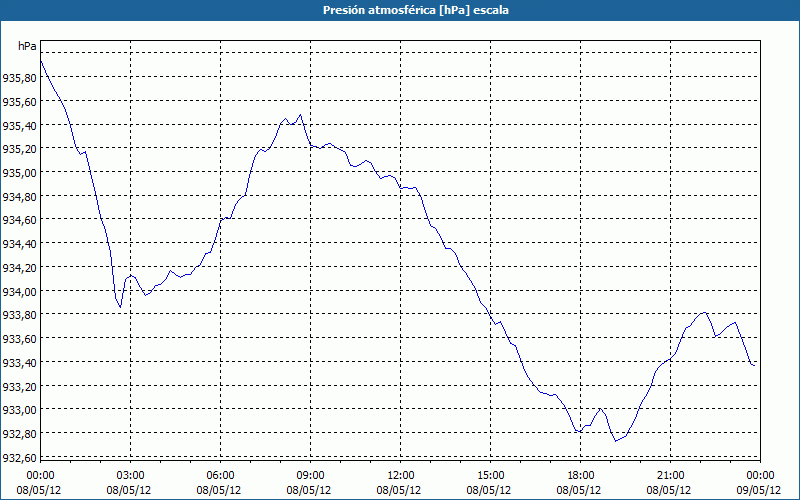Select the 935,00 y-axis label
This screenshot has width=800, height=500.
19,172
